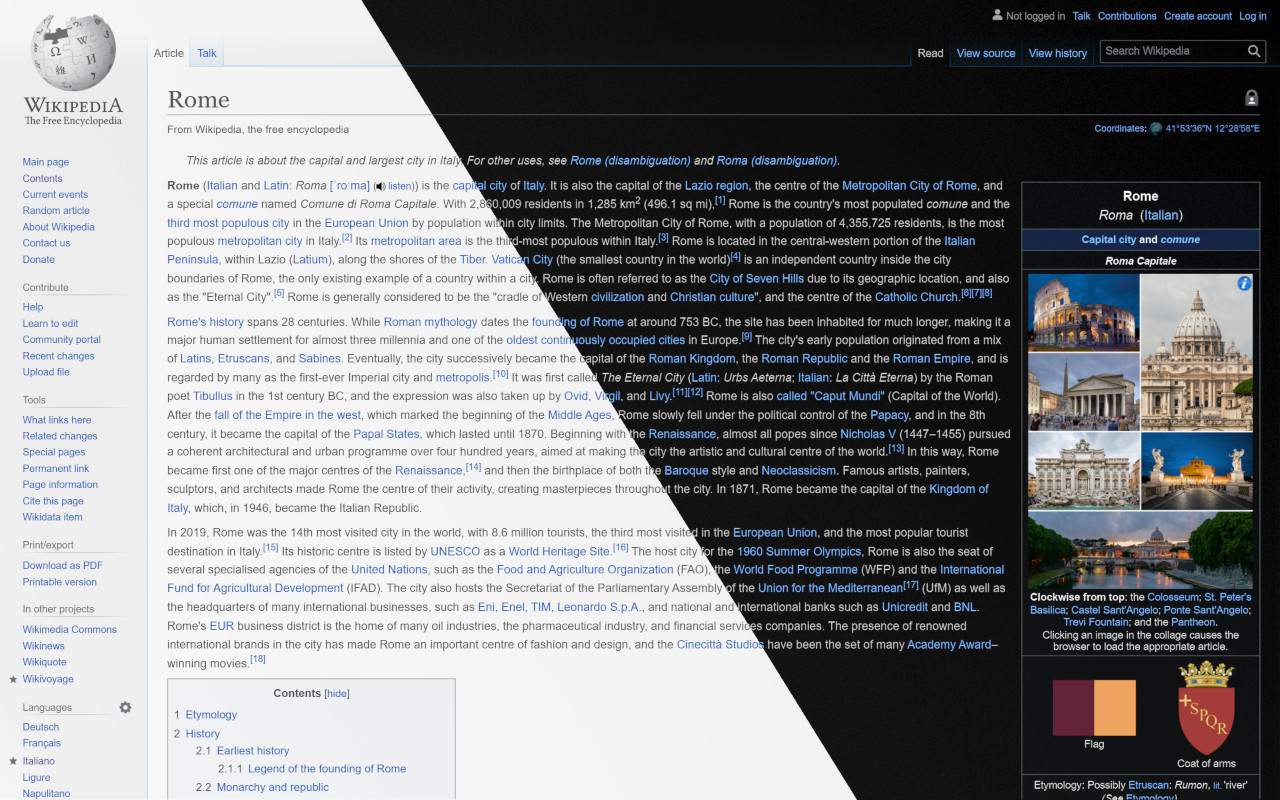
Task: Click the Log in link
Action: pos(1253,16)
